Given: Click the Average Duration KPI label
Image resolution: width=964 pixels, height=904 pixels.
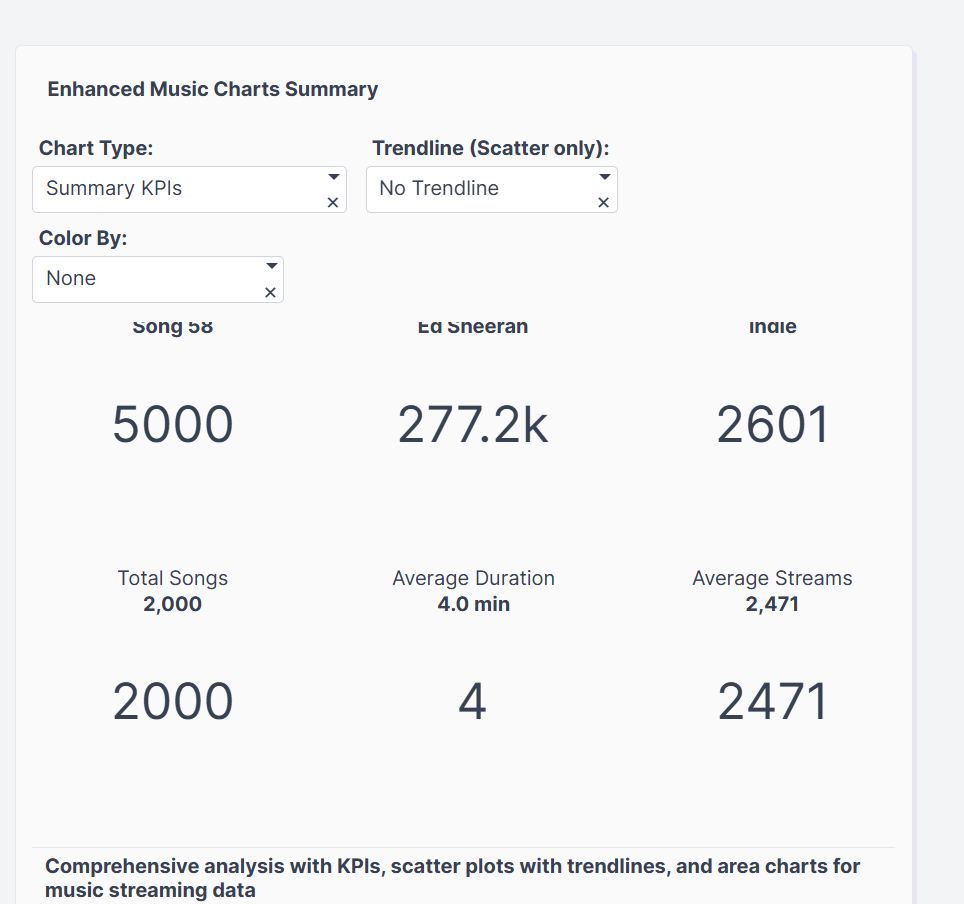Looking at the screenshot, I should click(x=473, y=578).
